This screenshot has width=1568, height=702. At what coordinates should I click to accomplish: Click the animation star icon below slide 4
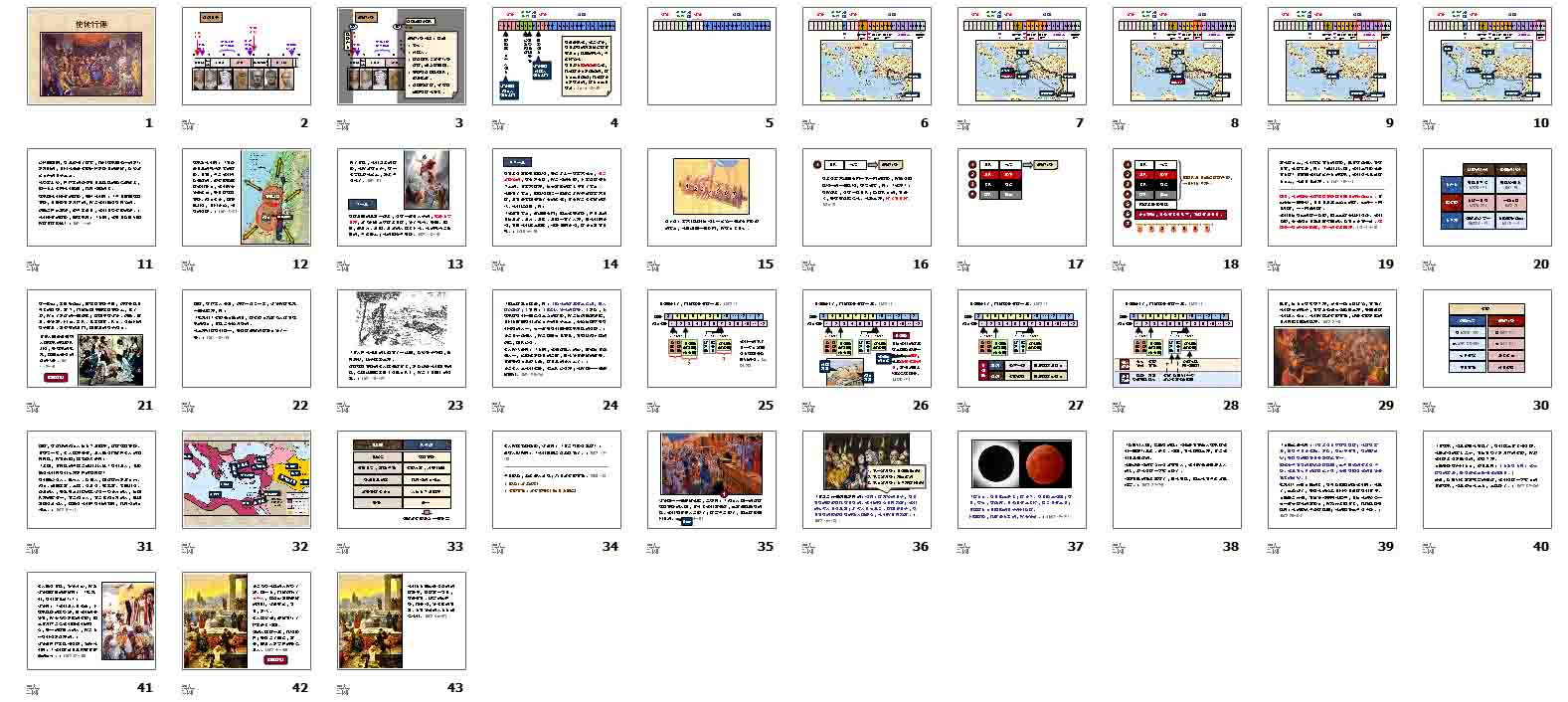click(498, 124)
